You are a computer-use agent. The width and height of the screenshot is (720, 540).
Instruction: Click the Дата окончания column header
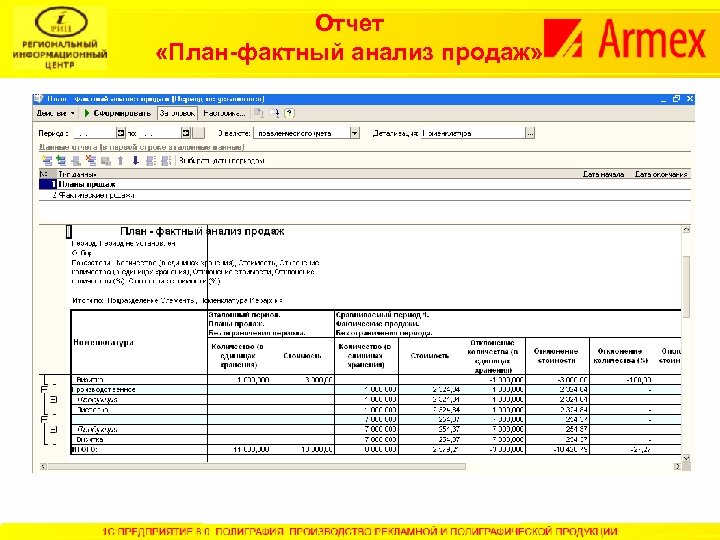click(661, 174)
